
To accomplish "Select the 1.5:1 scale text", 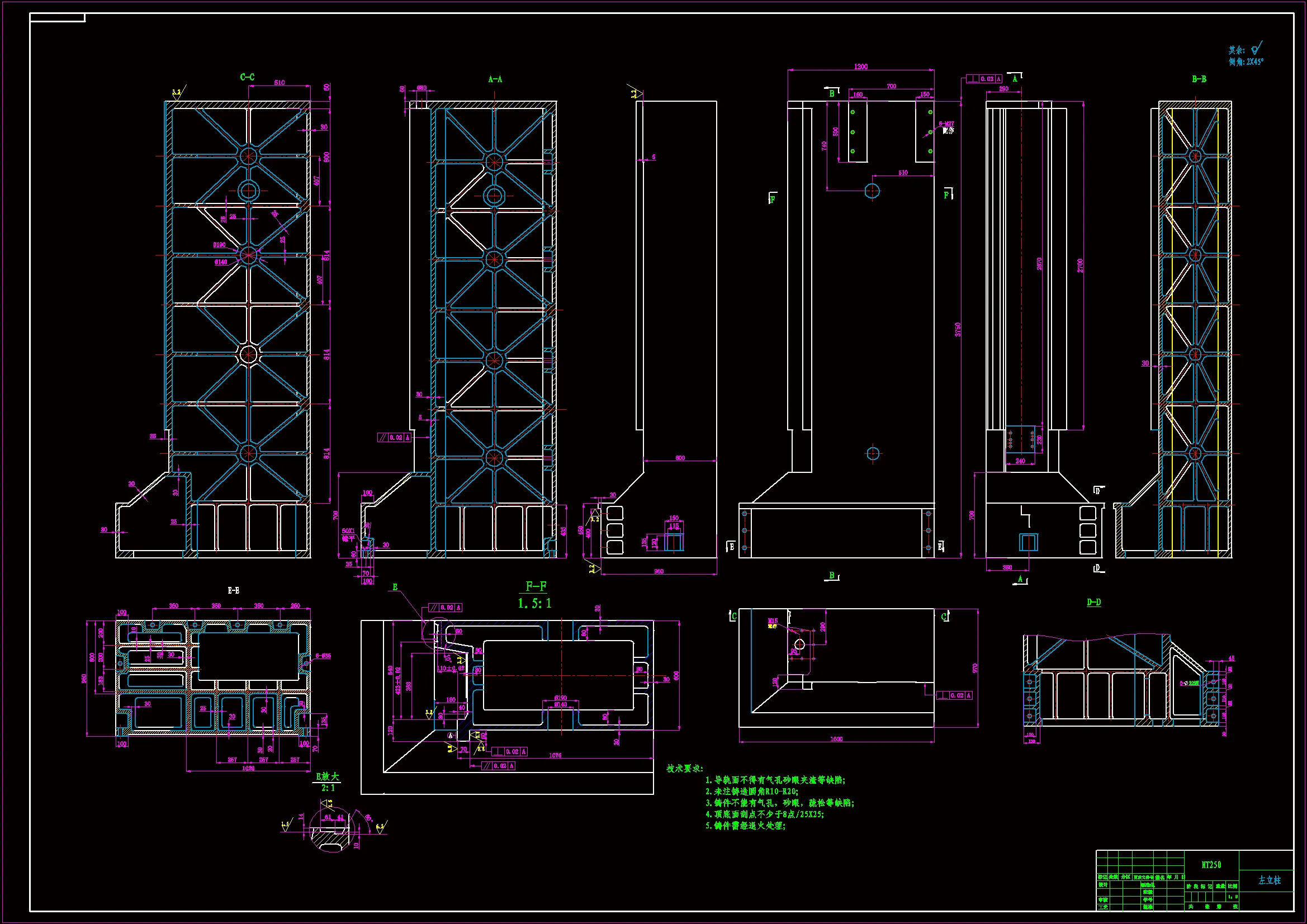I will click(x=534, y=604).
